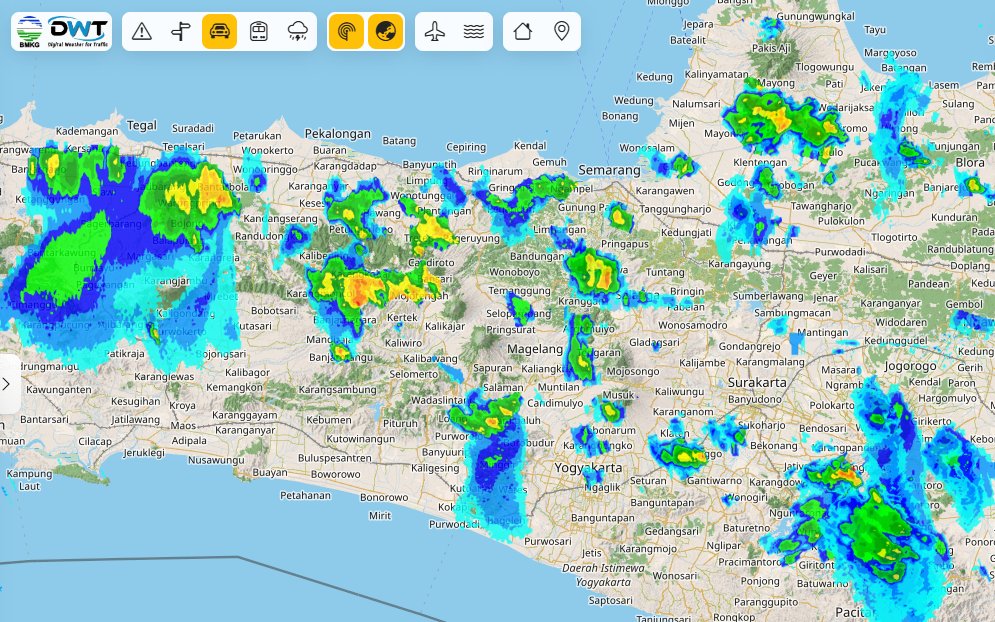995x622 pixels.
Task: Select the airplane aviation mode
Action: click(x=435, y=31)
